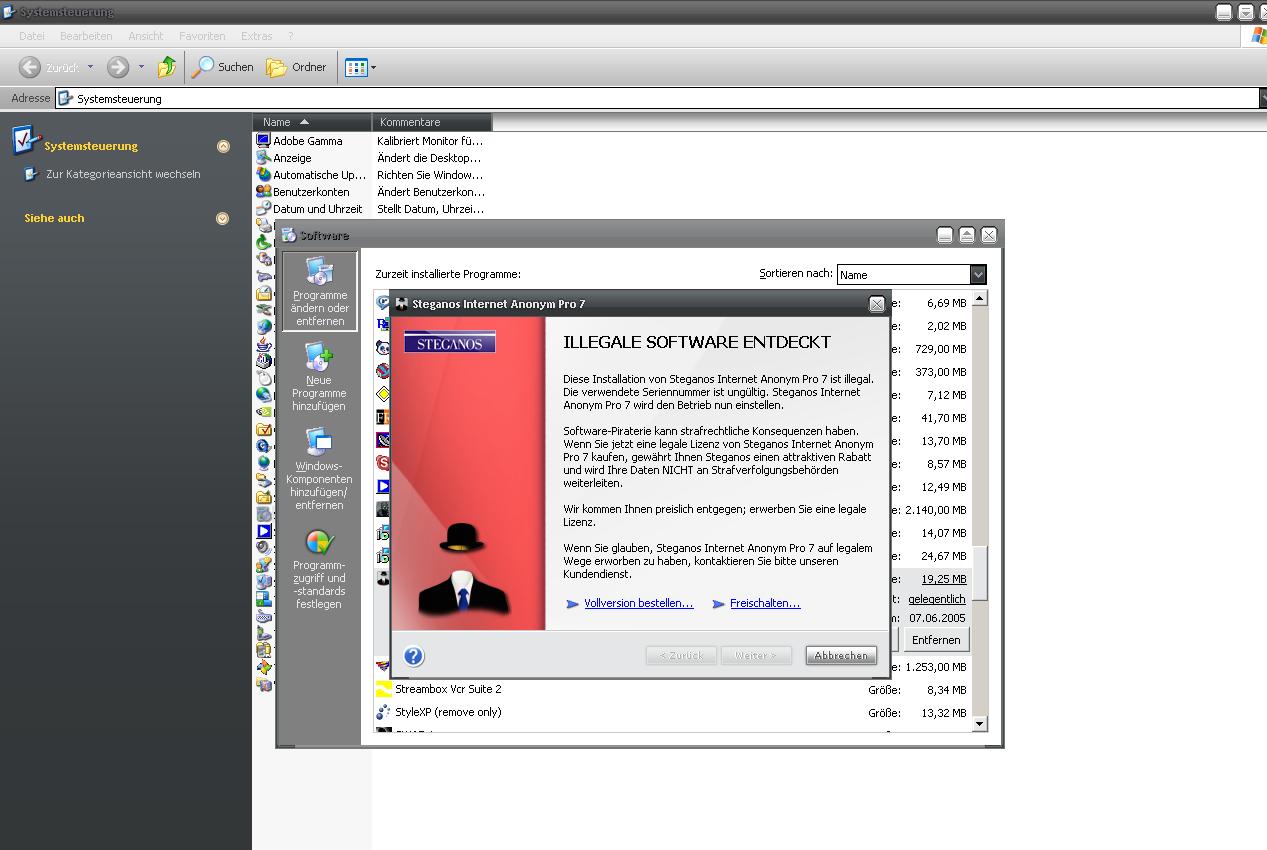The height and width of the screenshot is (850, 1267).
Task: Select Neue Programme hinzufügen
Action: point(319,378)
